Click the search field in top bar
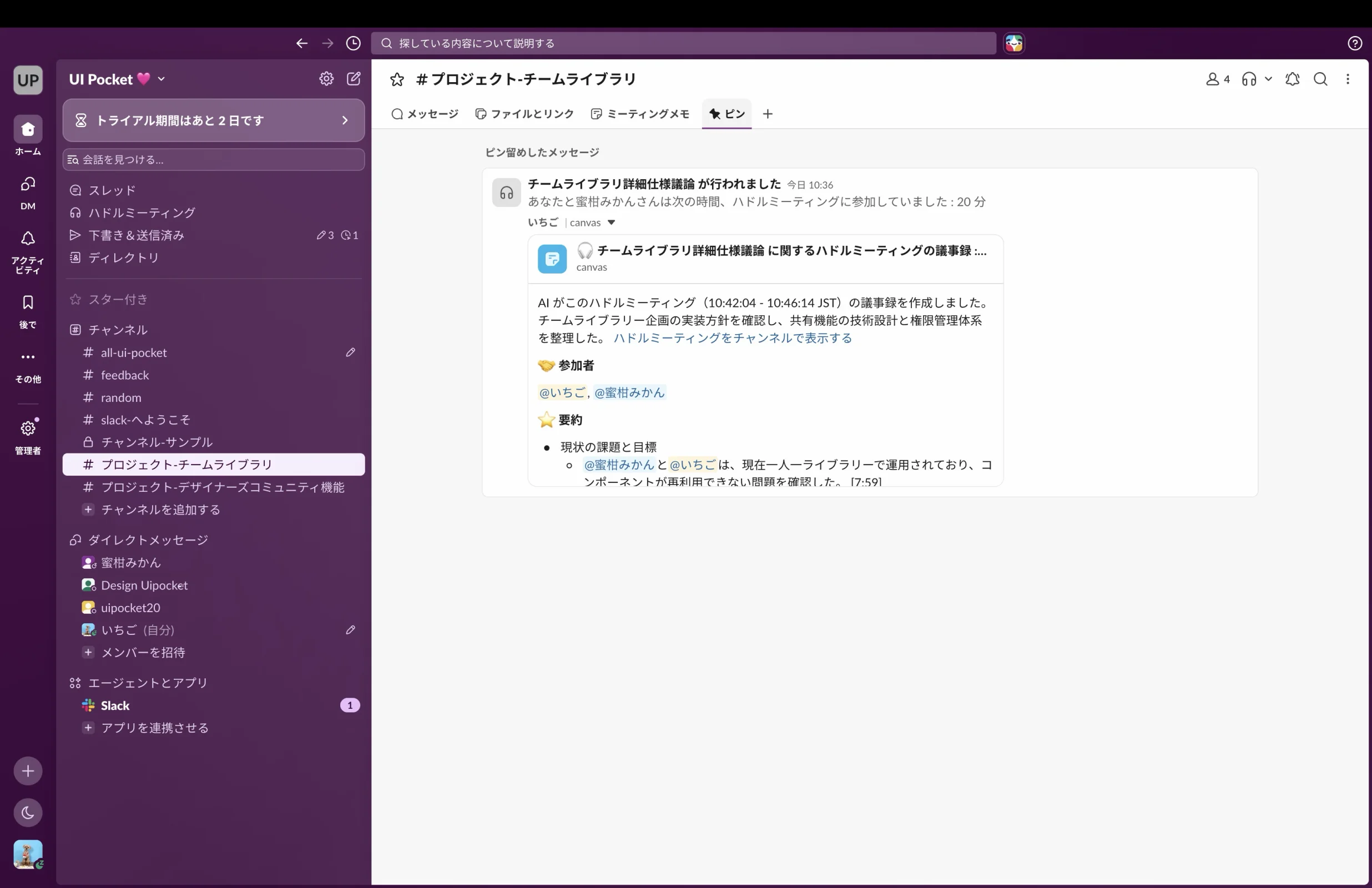The image size is (1372, 888). point(683,43)
